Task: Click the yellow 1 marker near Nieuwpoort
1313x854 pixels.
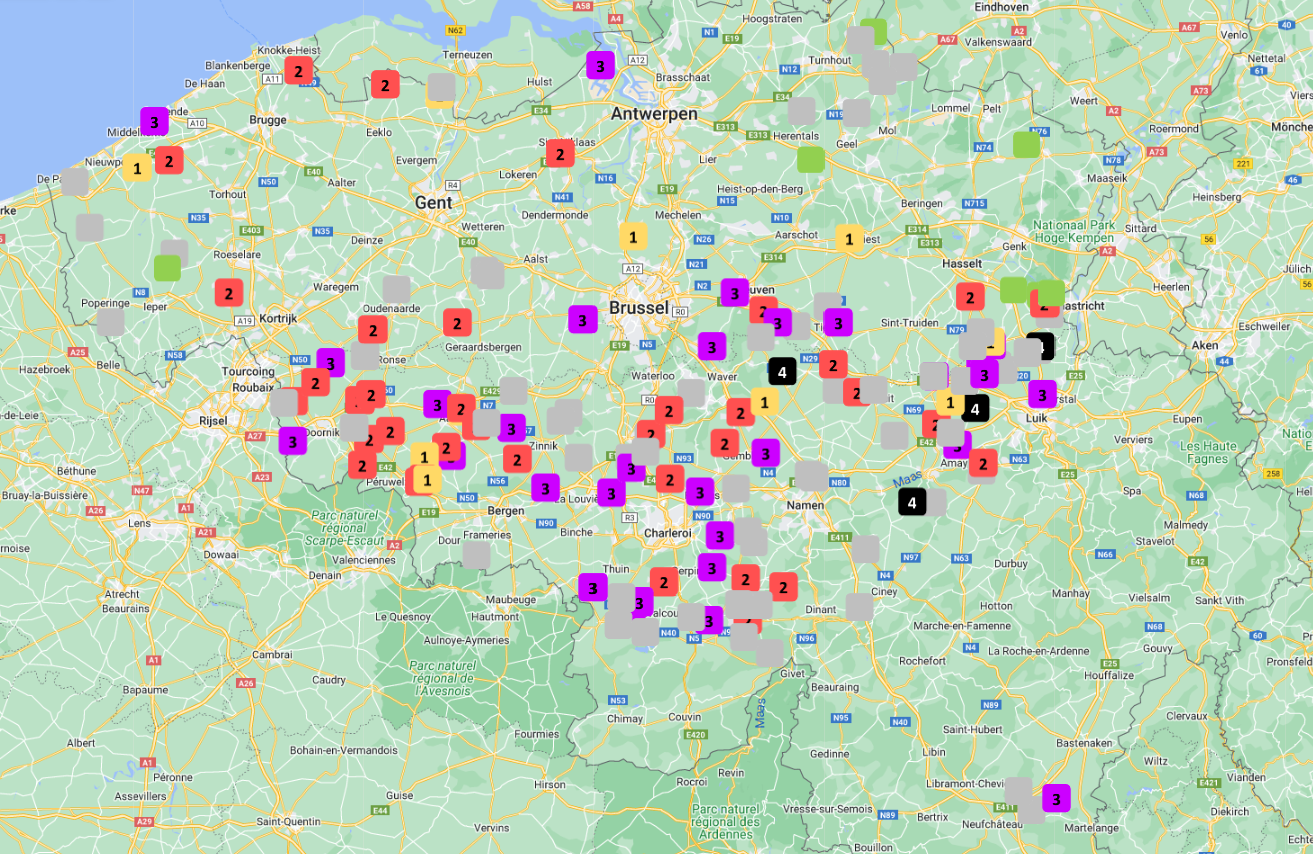Action: [x=137, y=167]
